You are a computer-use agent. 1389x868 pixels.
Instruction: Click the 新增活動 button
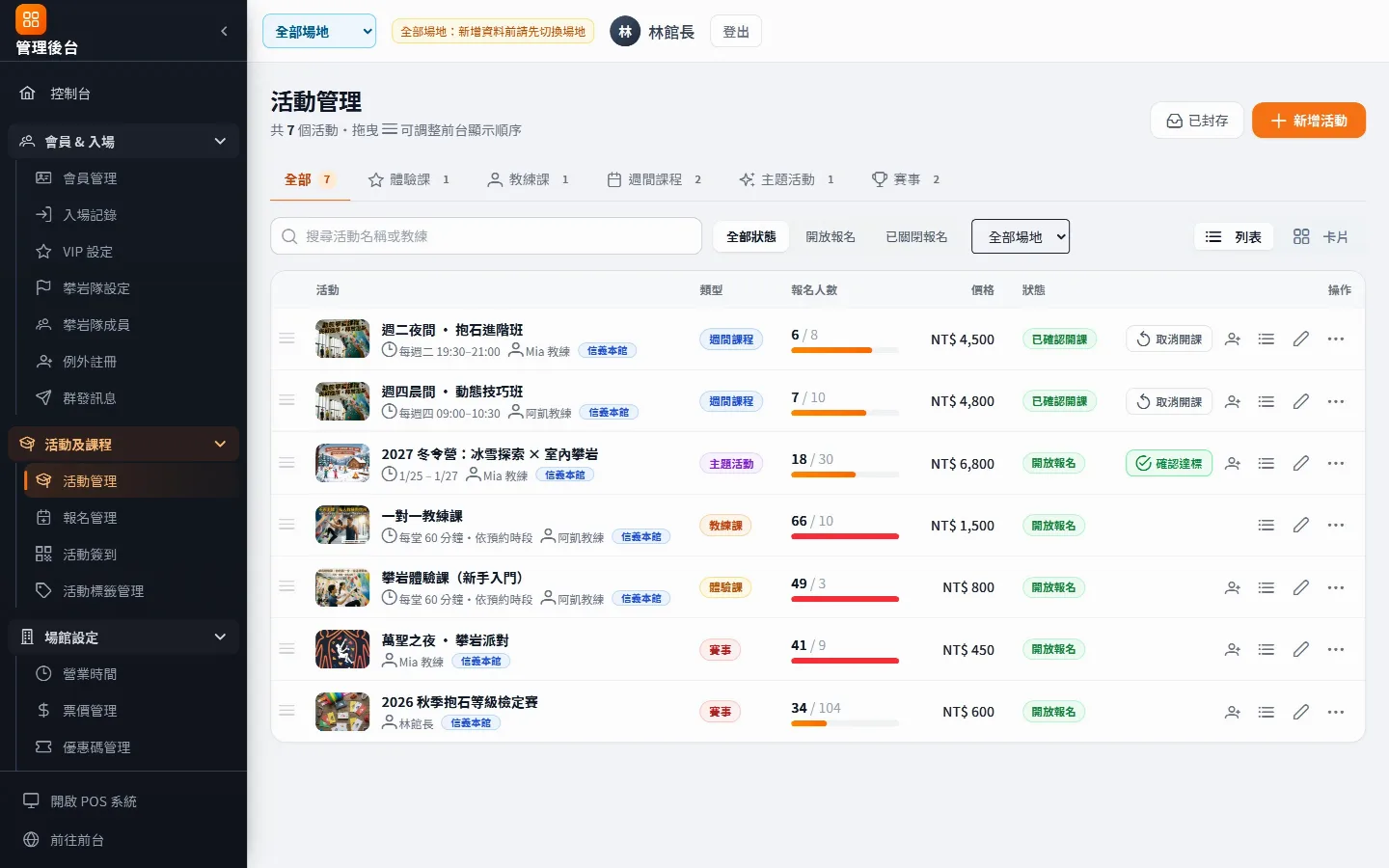(x=1309, y=121)
